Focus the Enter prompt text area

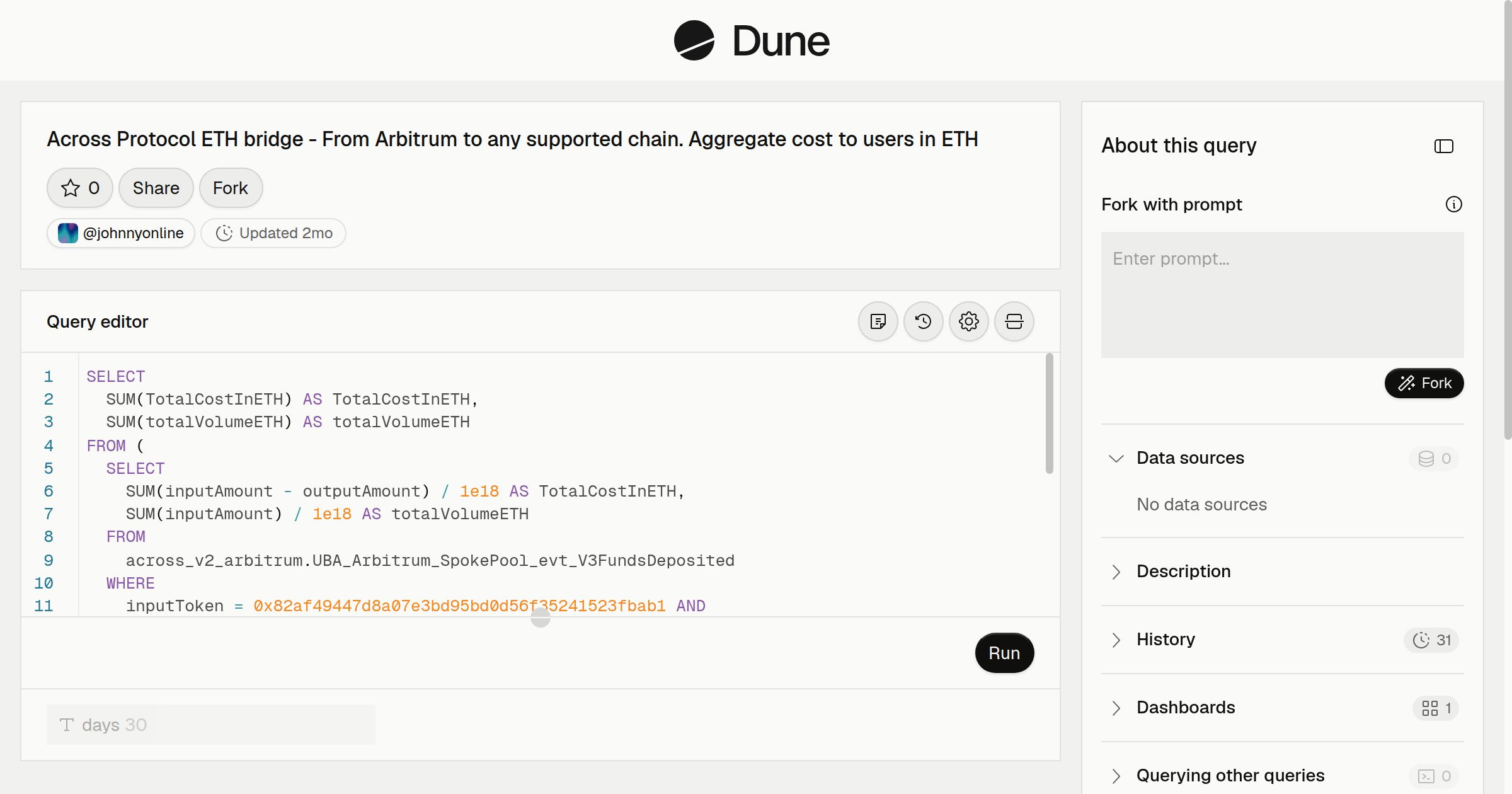tap(1282, 294)
